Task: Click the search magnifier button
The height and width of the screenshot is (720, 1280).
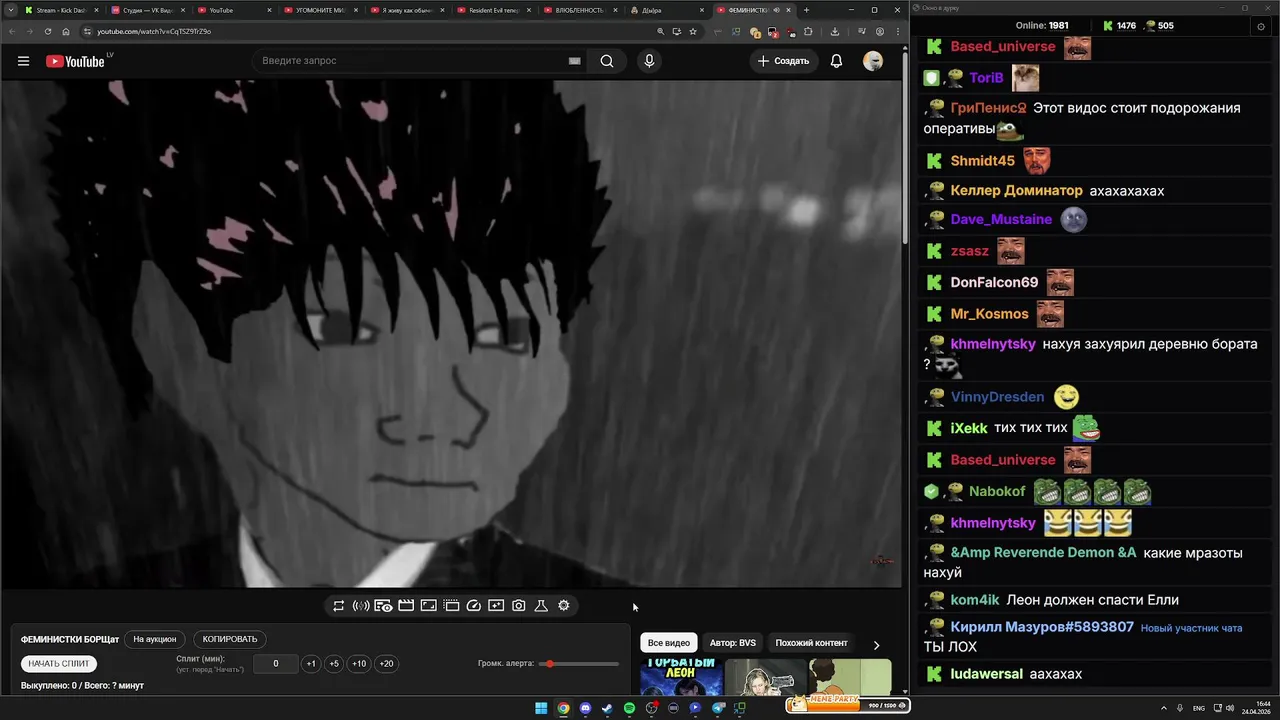Action: [x=607, y=61]
